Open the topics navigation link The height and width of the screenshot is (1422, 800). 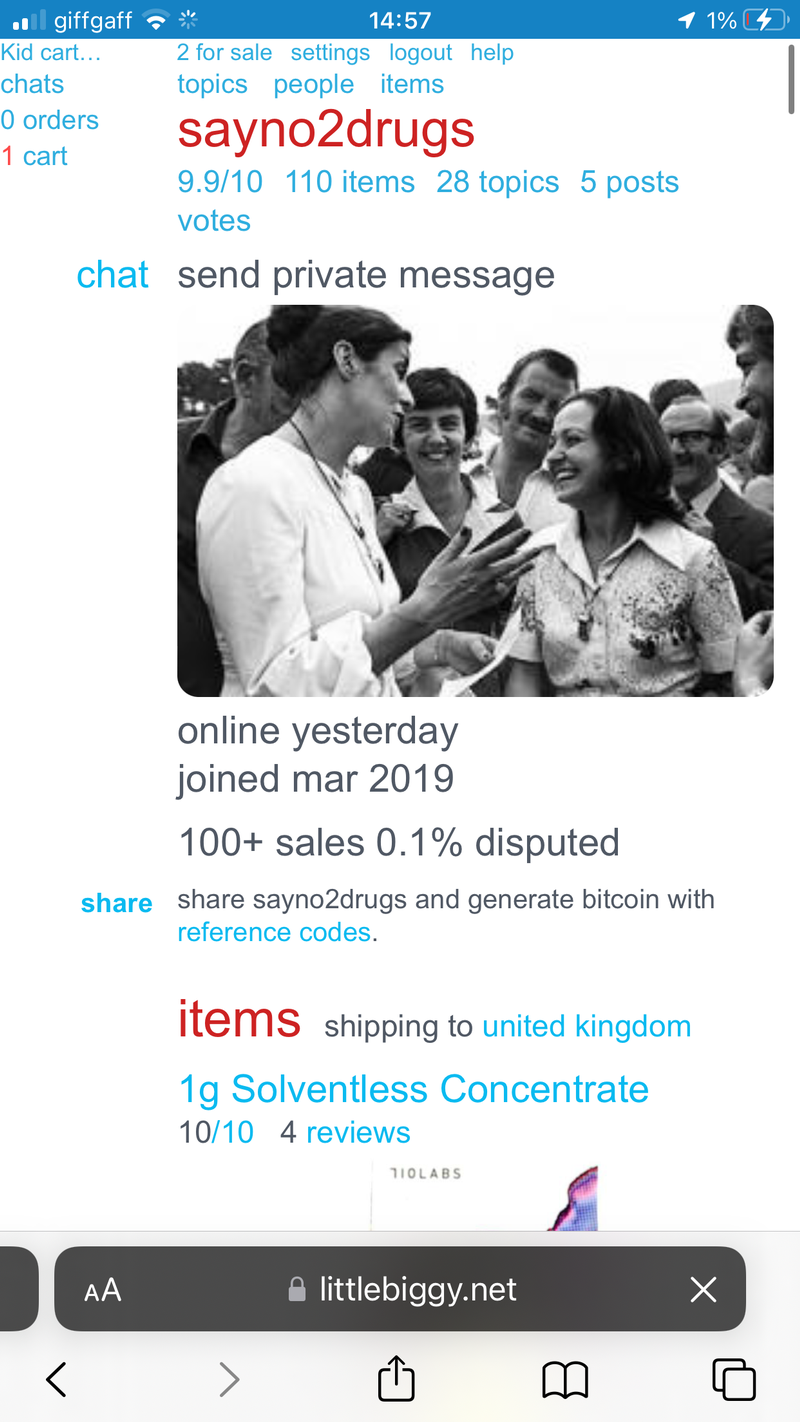coord(212,85)
